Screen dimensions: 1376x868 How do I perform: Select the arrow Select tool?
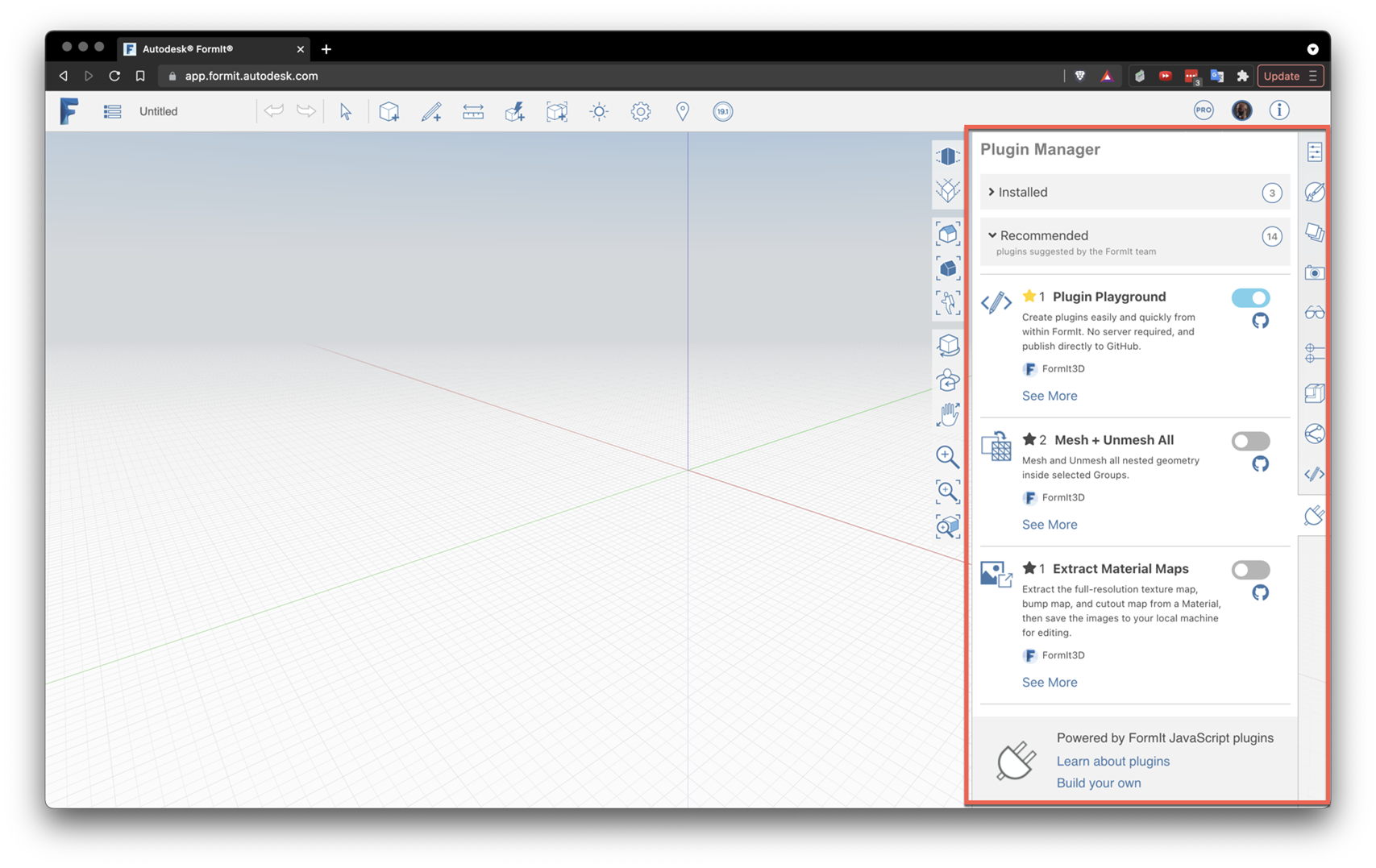345,111
